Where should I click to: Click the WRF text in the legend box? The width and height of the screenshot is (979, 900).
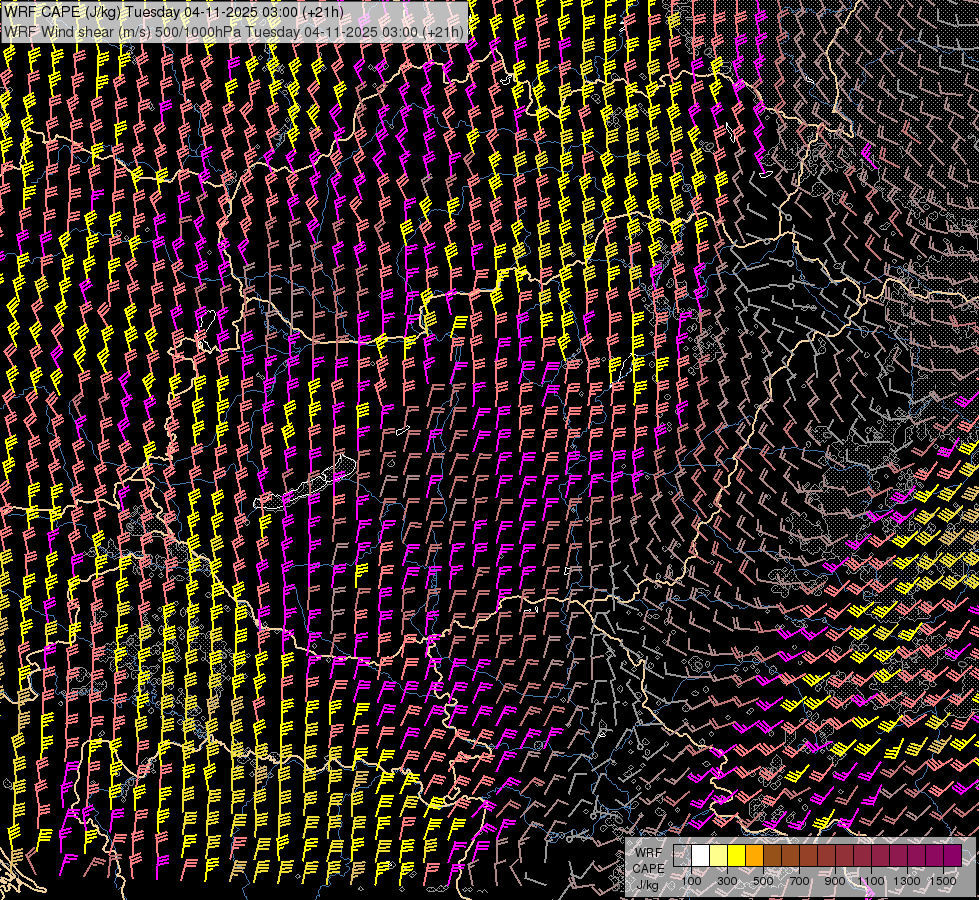point(647,853)
